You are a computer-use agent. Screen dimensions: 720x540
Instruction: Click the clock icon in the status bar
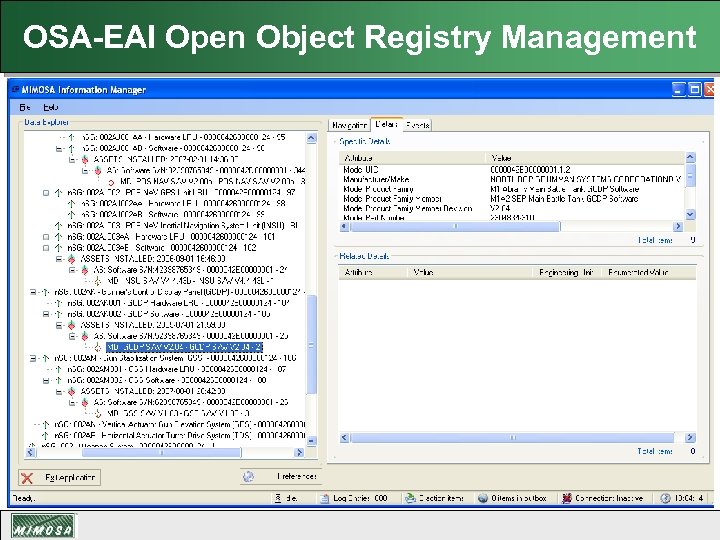[x=665, y=498]
